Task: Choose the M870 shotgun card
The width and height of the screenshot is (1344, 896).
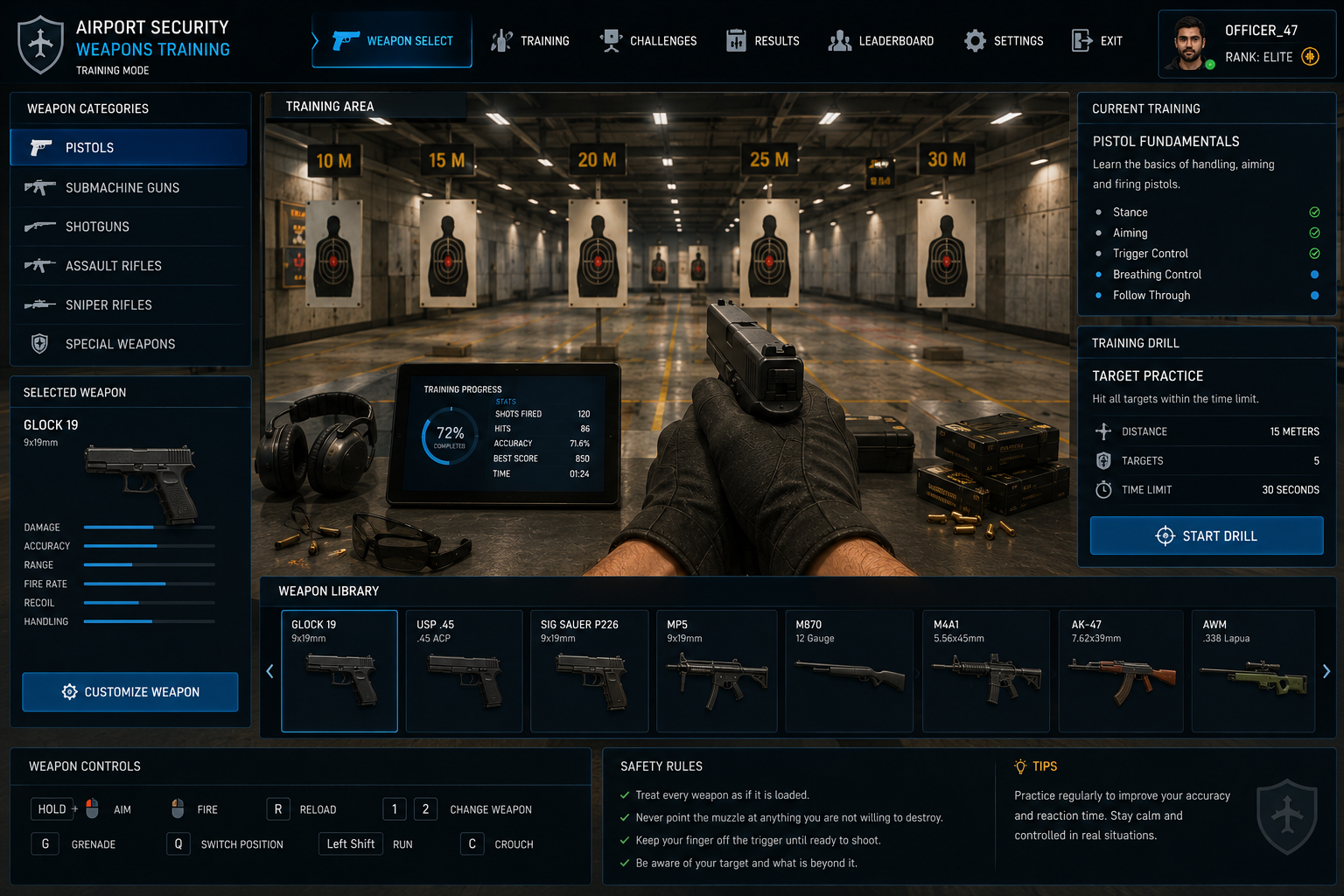Action: (x=849, y=671)
